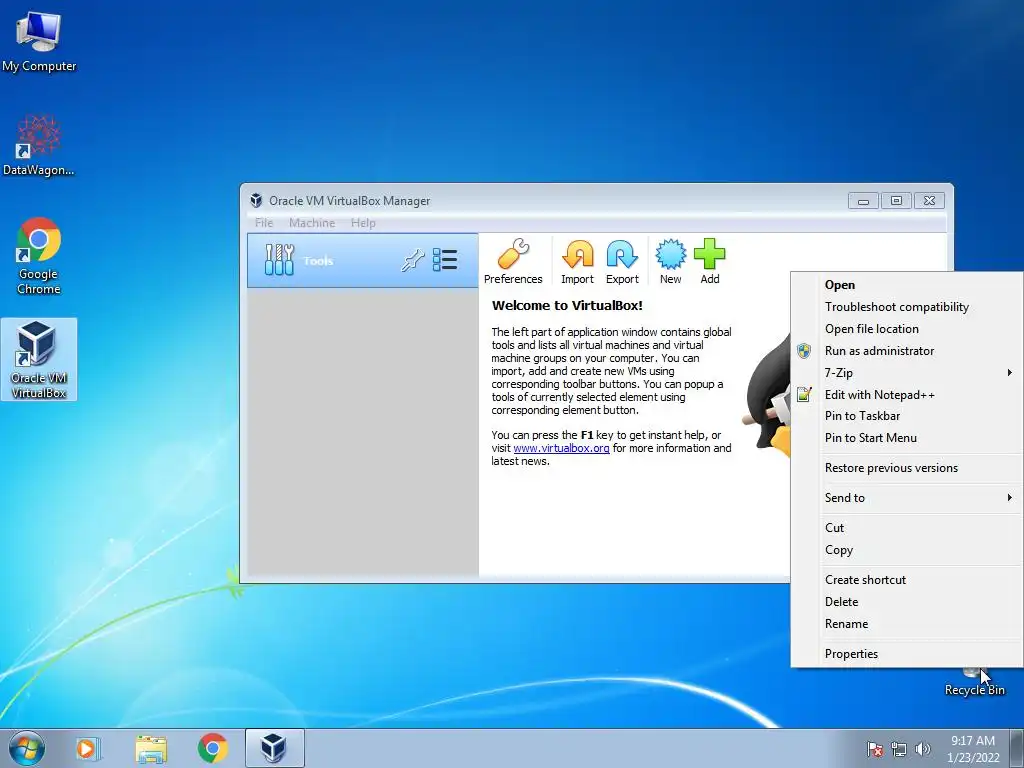
Task: Open the volume speaker tray icon
Action: coord(922,749)
